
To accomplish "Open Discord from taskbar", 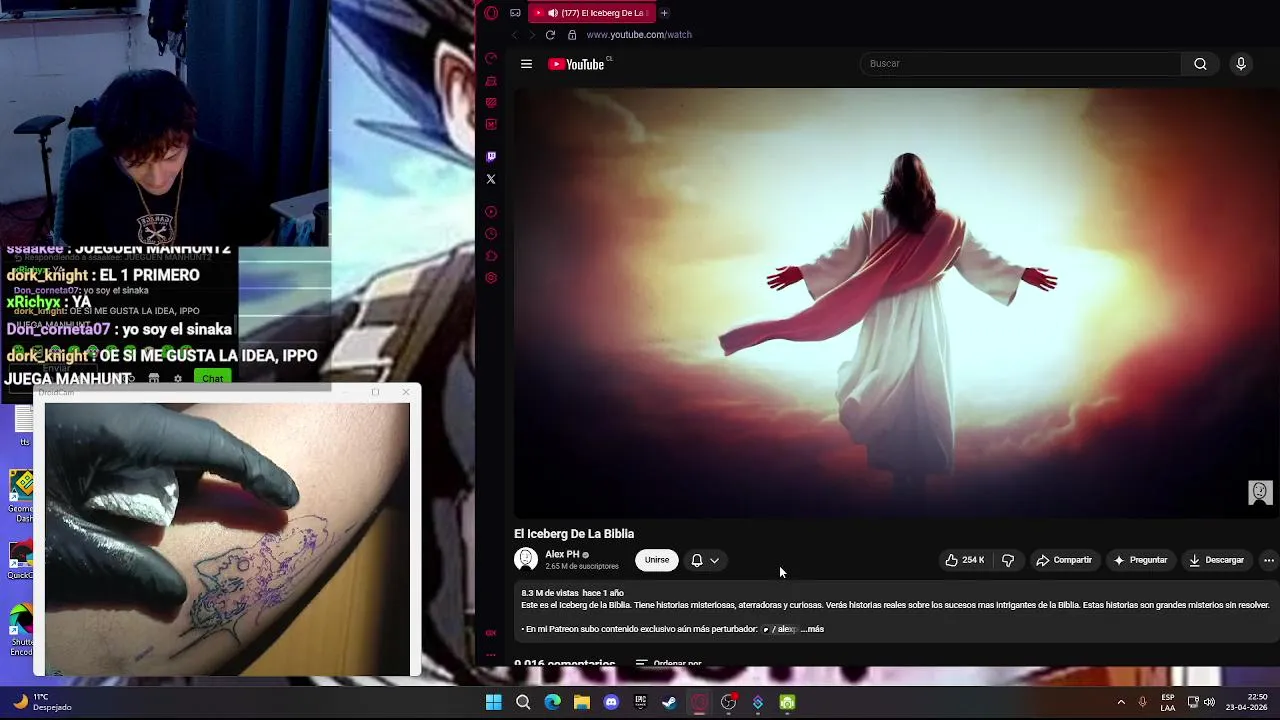I will point(611,702).
